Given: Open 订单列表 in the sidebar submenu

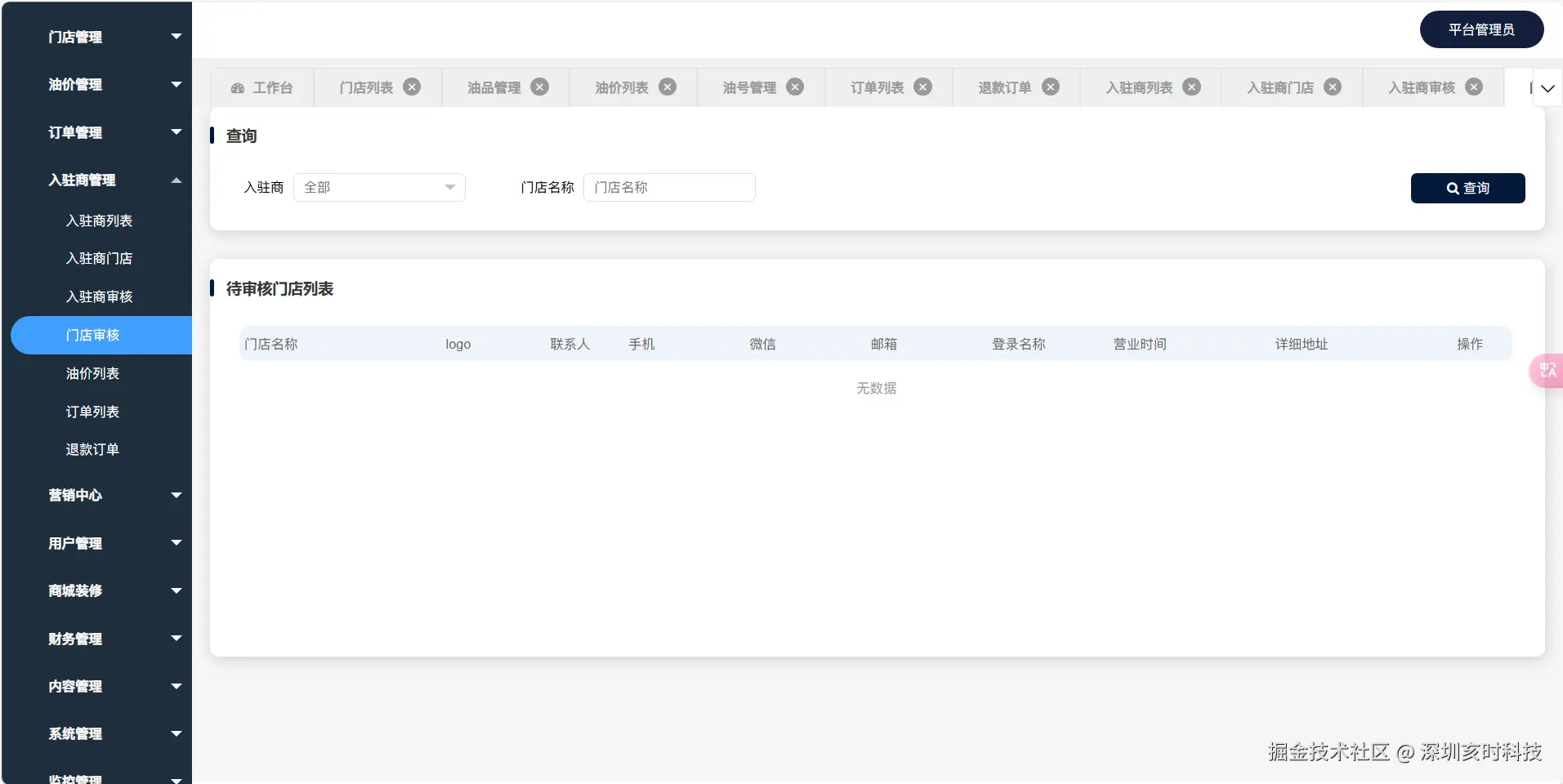Looking at the screenshot, I should [92, 412].
